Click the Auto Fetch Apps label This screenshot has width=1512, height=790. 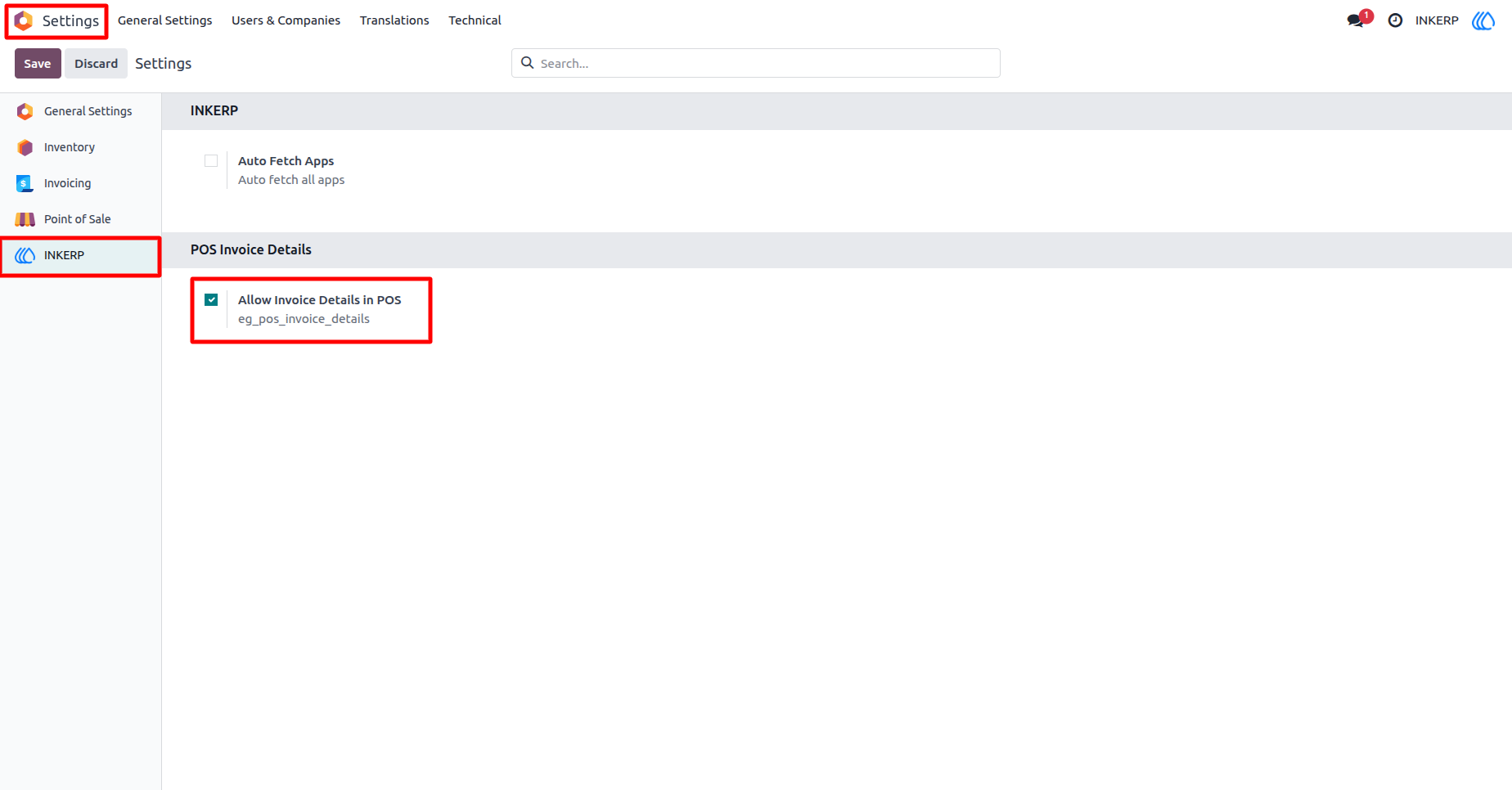(286, 161)
